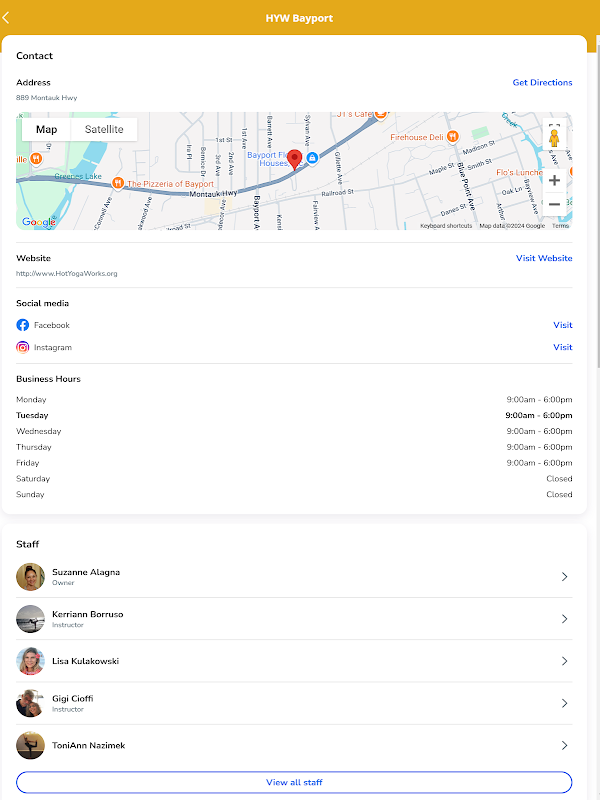
Task: Click Get Directions link
Action: (x=542, y=82)
